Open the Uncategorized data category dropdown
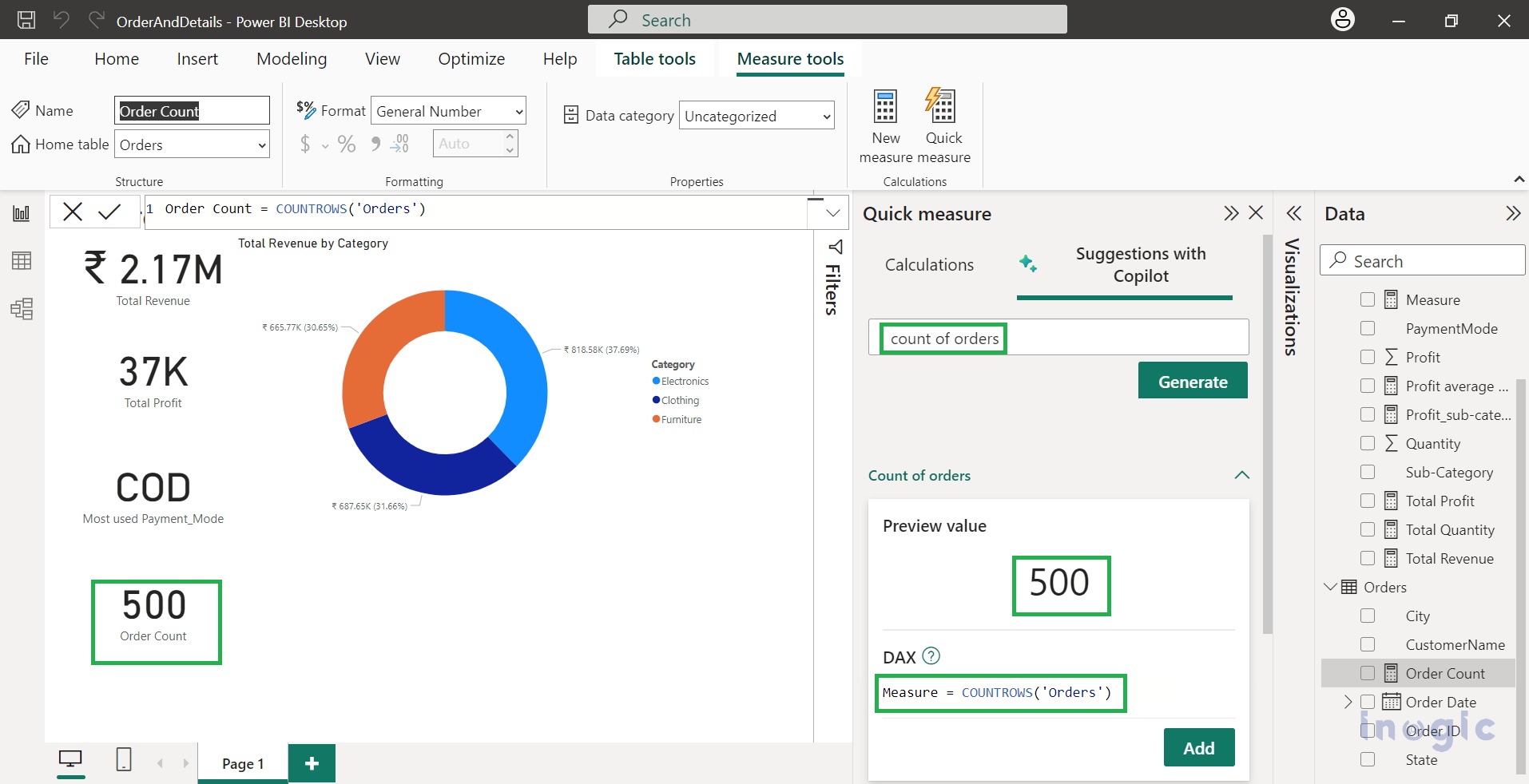This screenshot has width=1529, height=784. [x=824, y=115]
